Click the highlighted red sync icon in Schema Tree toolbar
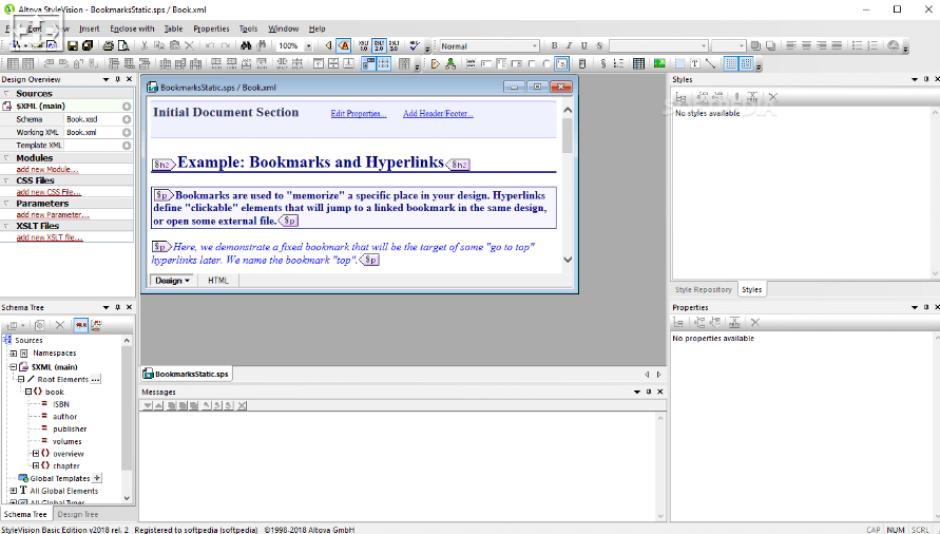940x534 pixels. tap(81, 325)
